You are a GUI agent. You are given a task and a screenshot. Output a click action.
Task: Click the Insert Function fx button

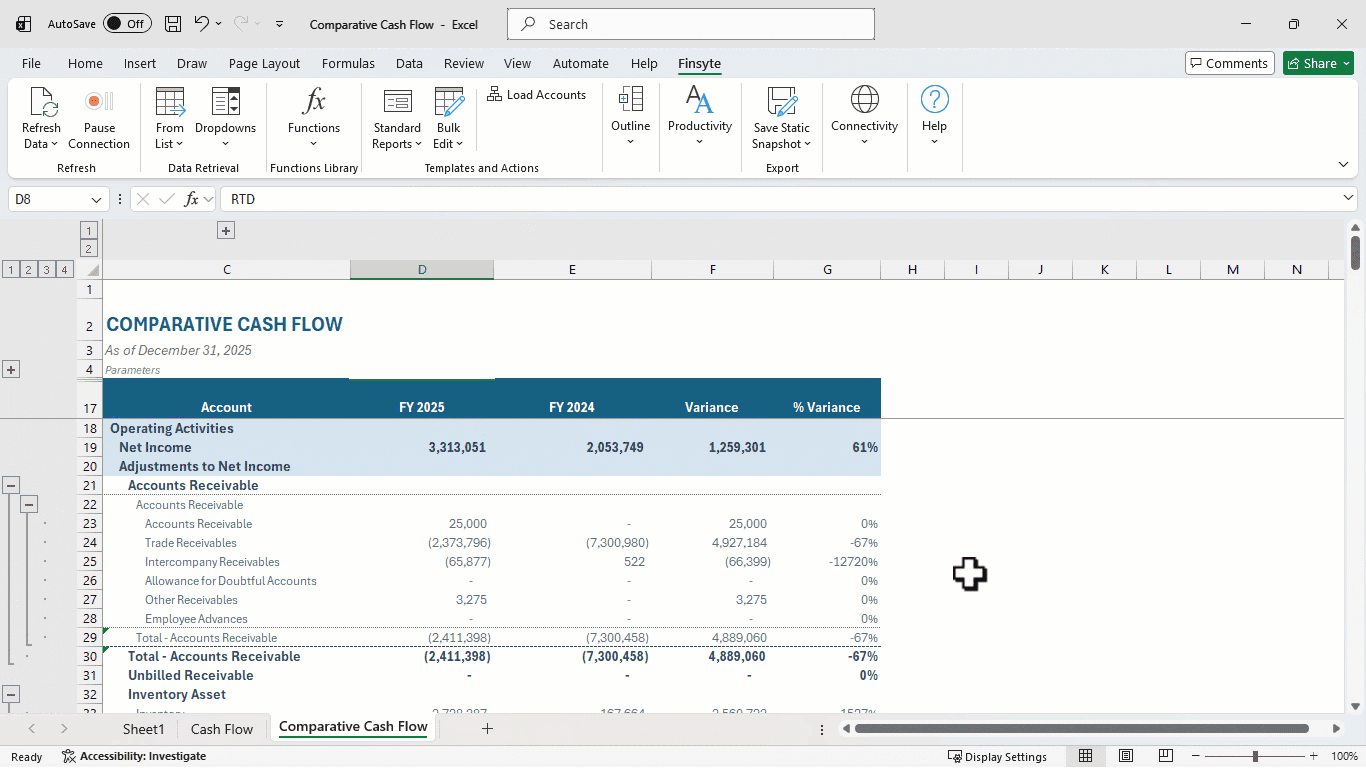tap(191, 199)
